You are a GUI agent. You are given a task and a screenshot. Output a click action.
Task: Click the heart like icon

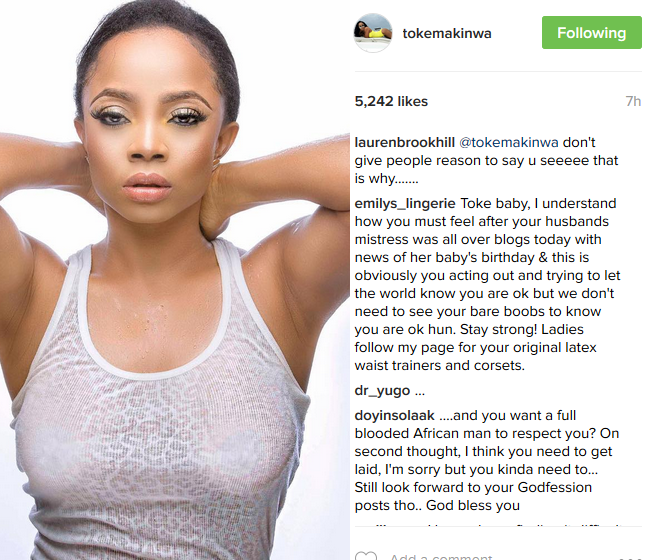pos(366,555)
